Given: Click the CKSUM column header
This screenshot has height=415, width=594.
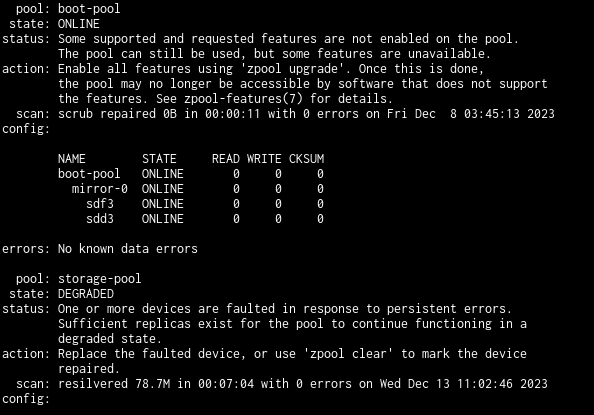Looking at the screenshot, I should coord(306,159).
